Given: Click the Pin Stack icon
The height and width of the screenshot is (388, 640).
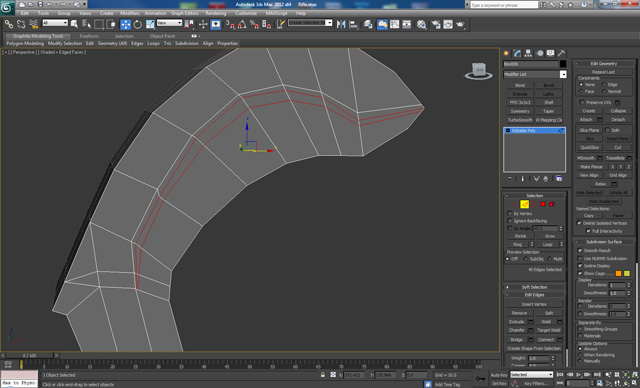Looking at the screenshot, I should 509,179.
